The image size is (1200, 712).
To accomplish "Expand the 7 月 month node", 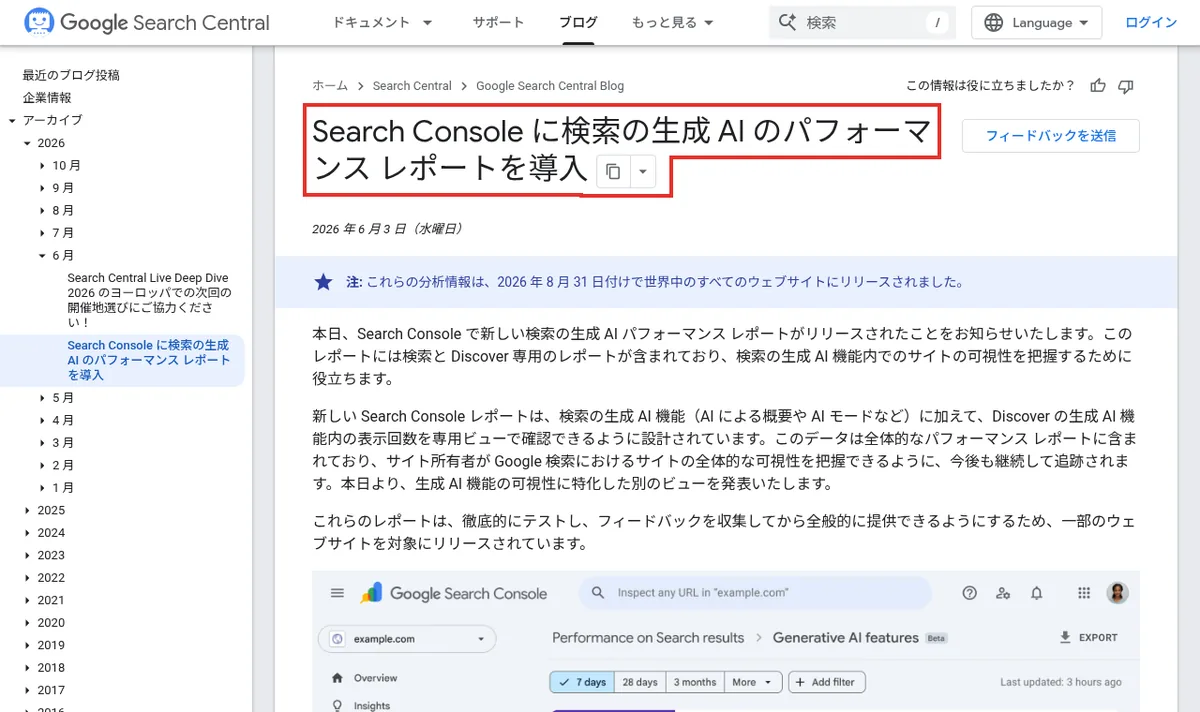I will coord(42,233).
